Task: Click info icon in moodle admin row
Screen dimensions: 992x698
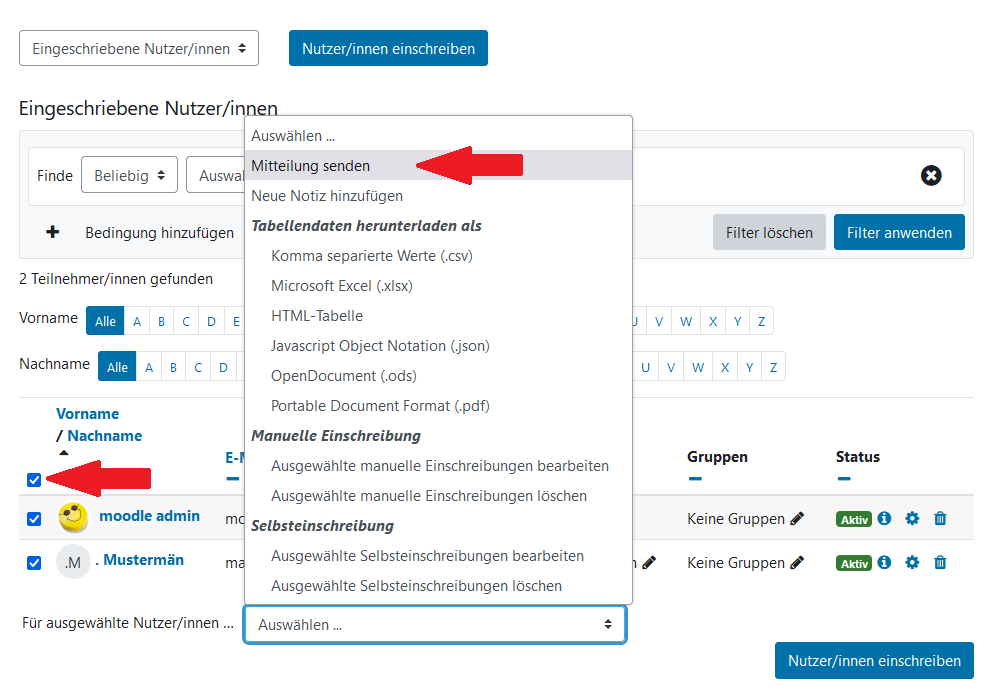Action: pos(884,519)
